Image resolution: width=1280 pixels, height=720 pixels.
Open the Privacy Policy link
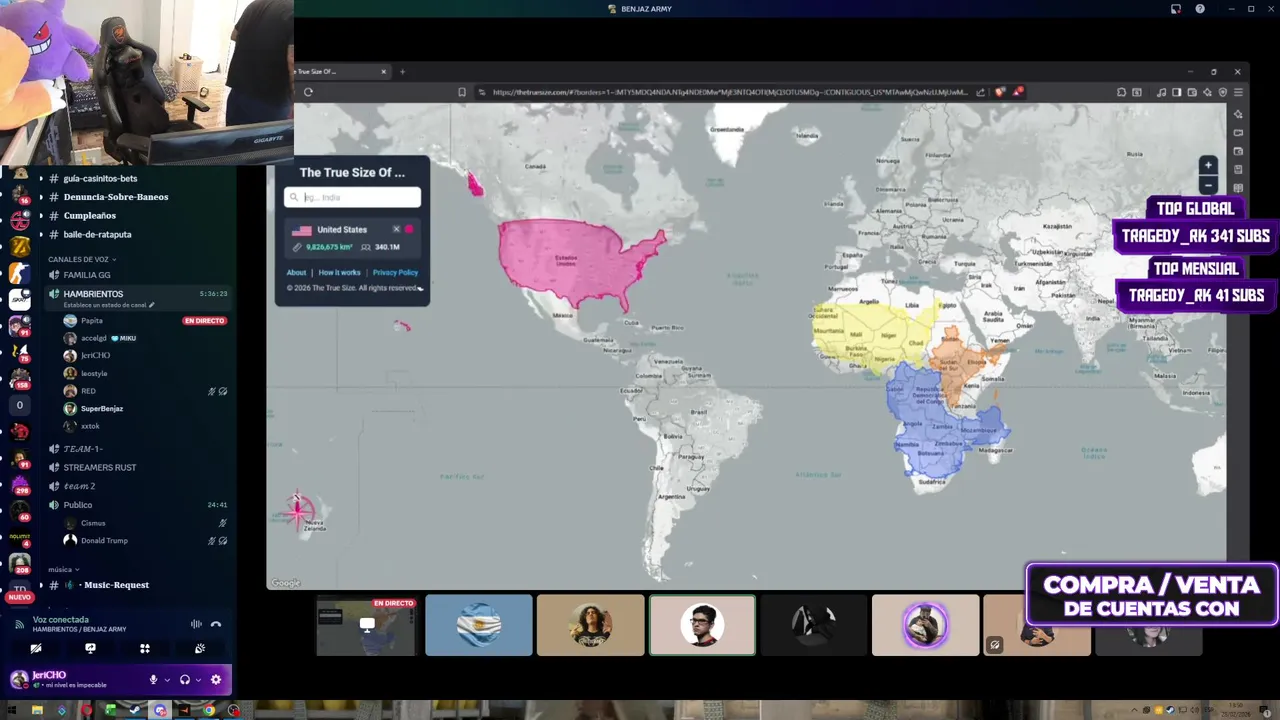click(x=395, y=272)
